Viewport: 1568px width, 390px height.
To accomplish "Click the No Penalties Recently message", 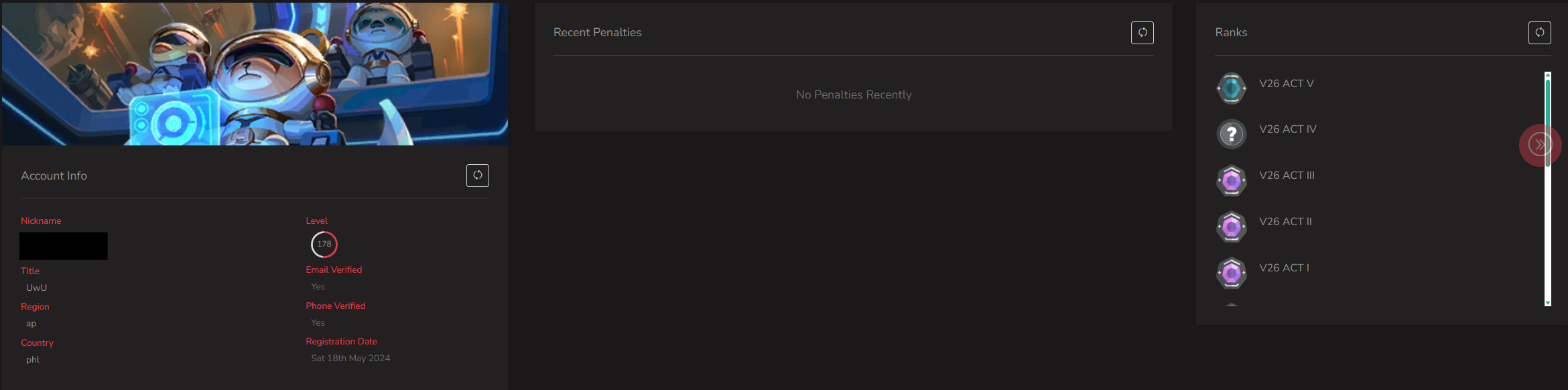I will (x=854, y=94).
